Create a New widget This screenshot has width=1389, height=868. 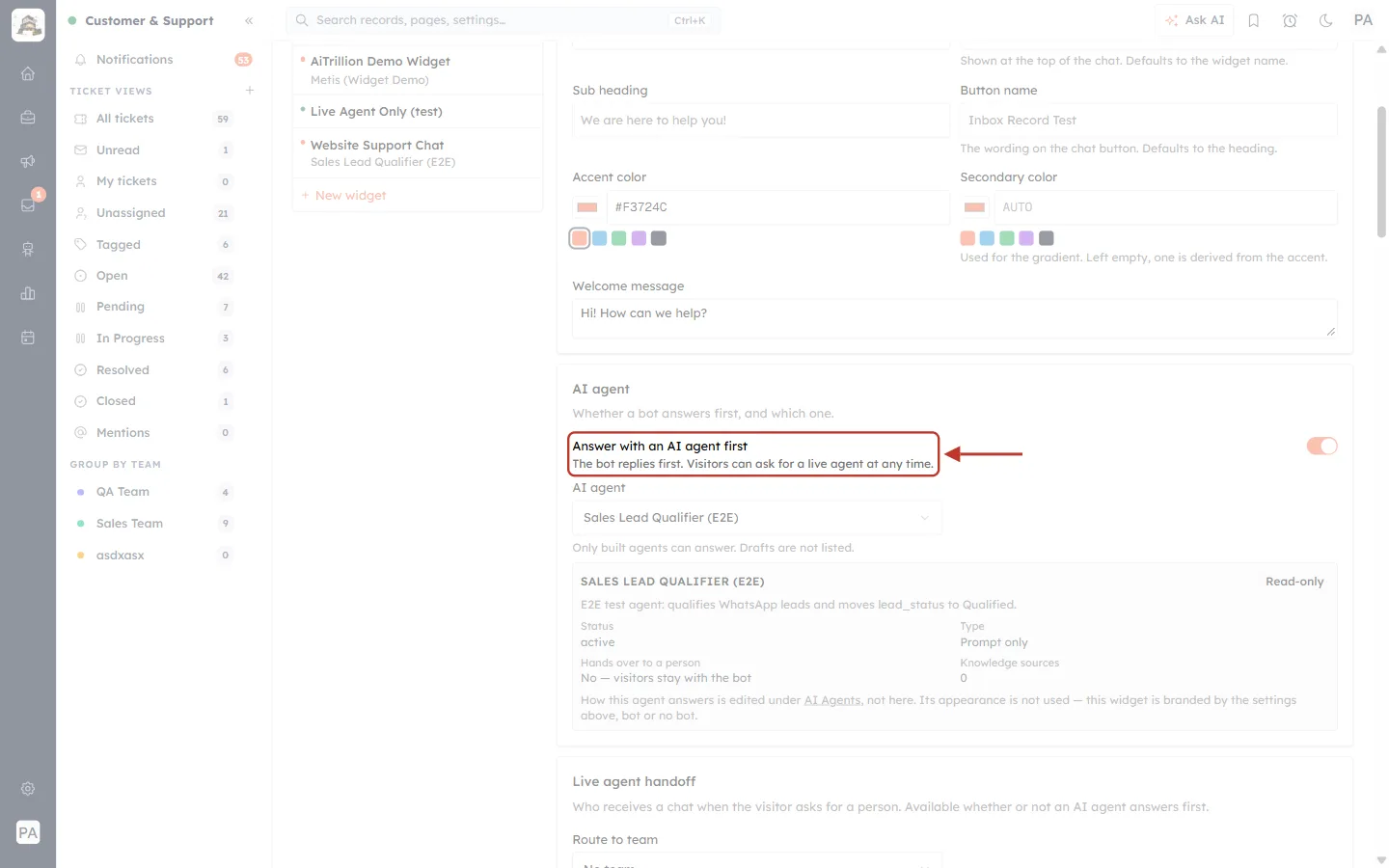(x=344, y=196)
